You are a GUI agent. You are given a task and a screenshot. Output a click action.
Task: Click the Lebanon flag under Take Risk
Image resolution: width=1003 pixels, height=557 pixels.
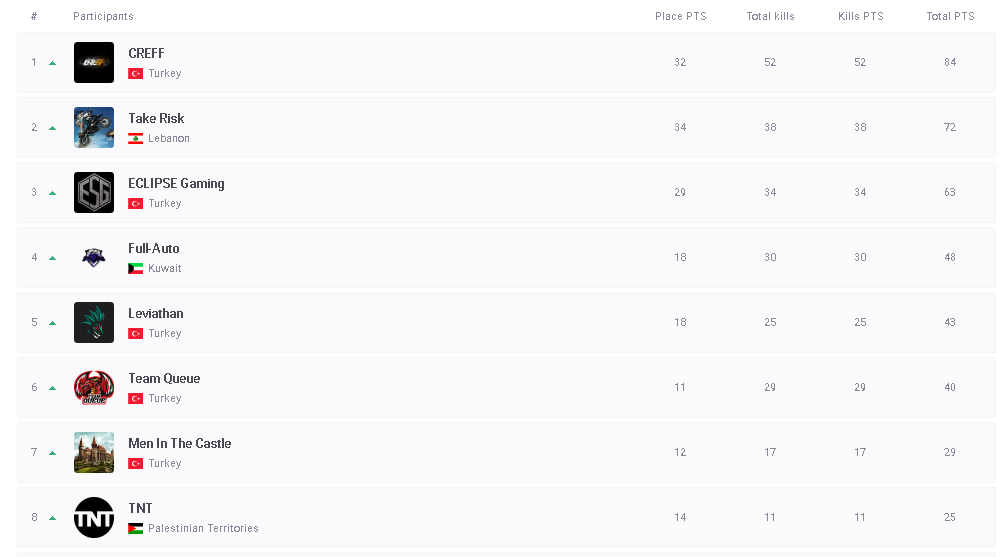pos(136,139)
